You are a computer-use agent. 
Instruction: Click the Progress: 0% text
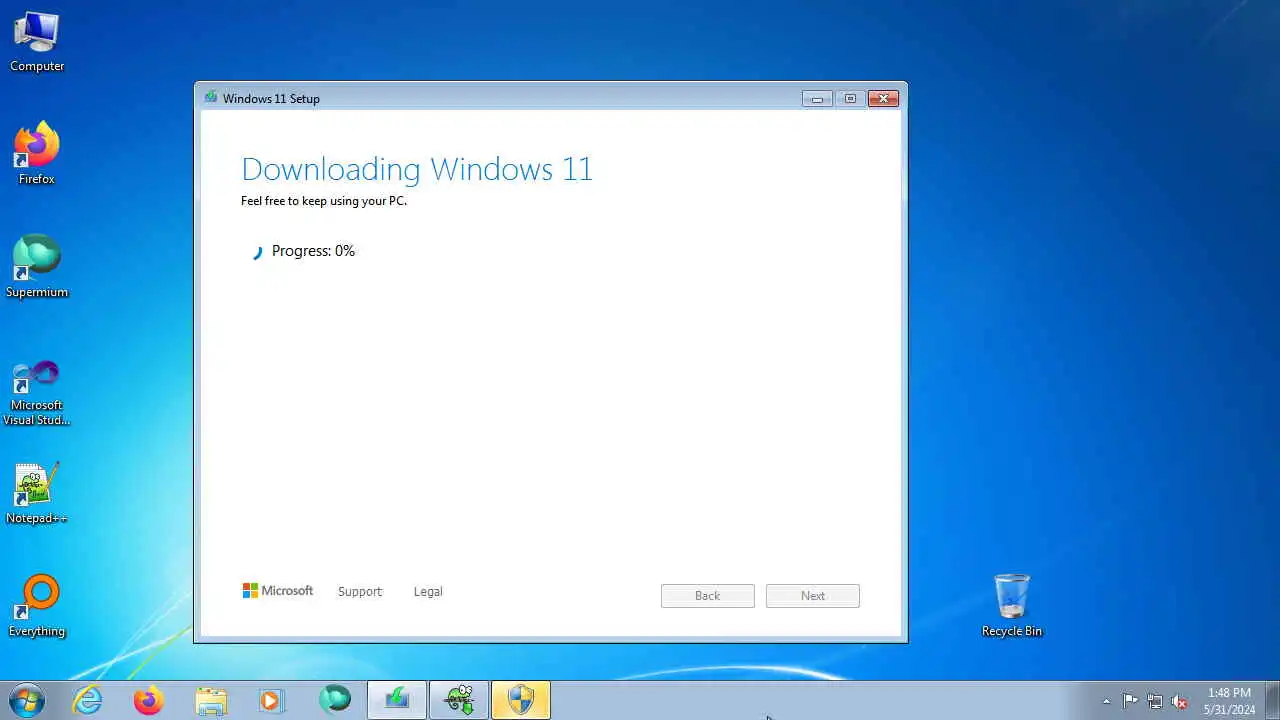pos(313,251)
